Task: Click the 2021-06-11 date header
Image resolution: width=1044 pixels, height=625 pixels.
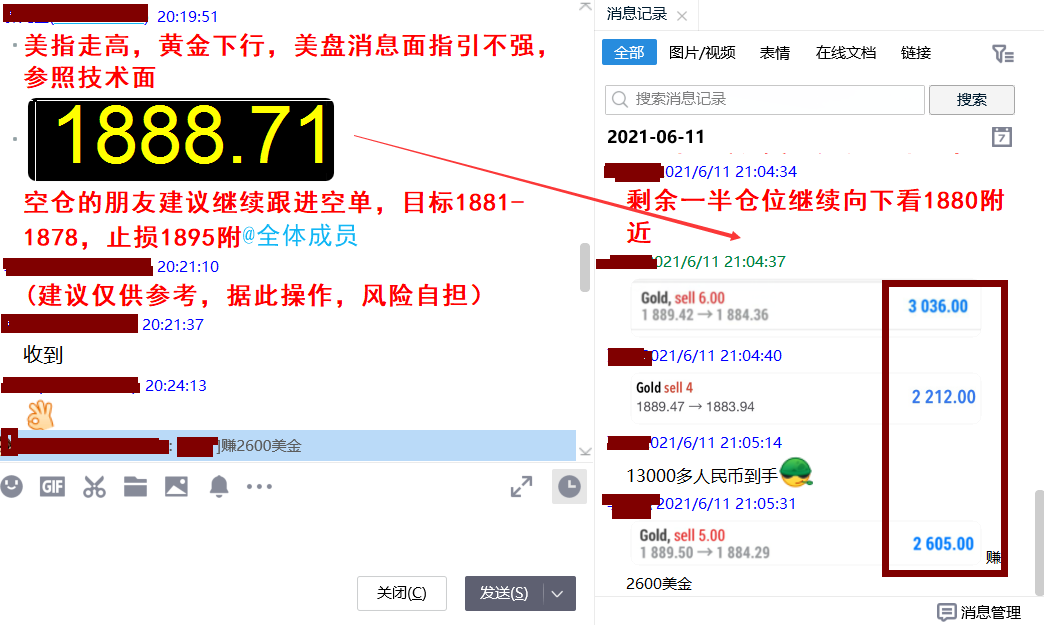Action: (656, 137)
